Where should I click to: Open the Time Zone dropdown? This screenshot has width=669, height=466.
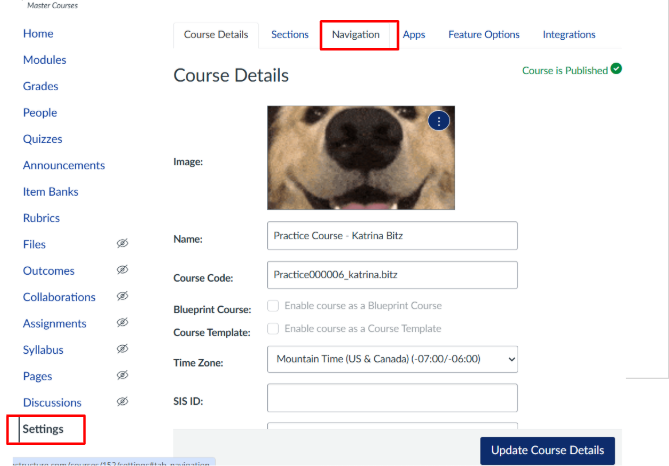tap(392, 358)
